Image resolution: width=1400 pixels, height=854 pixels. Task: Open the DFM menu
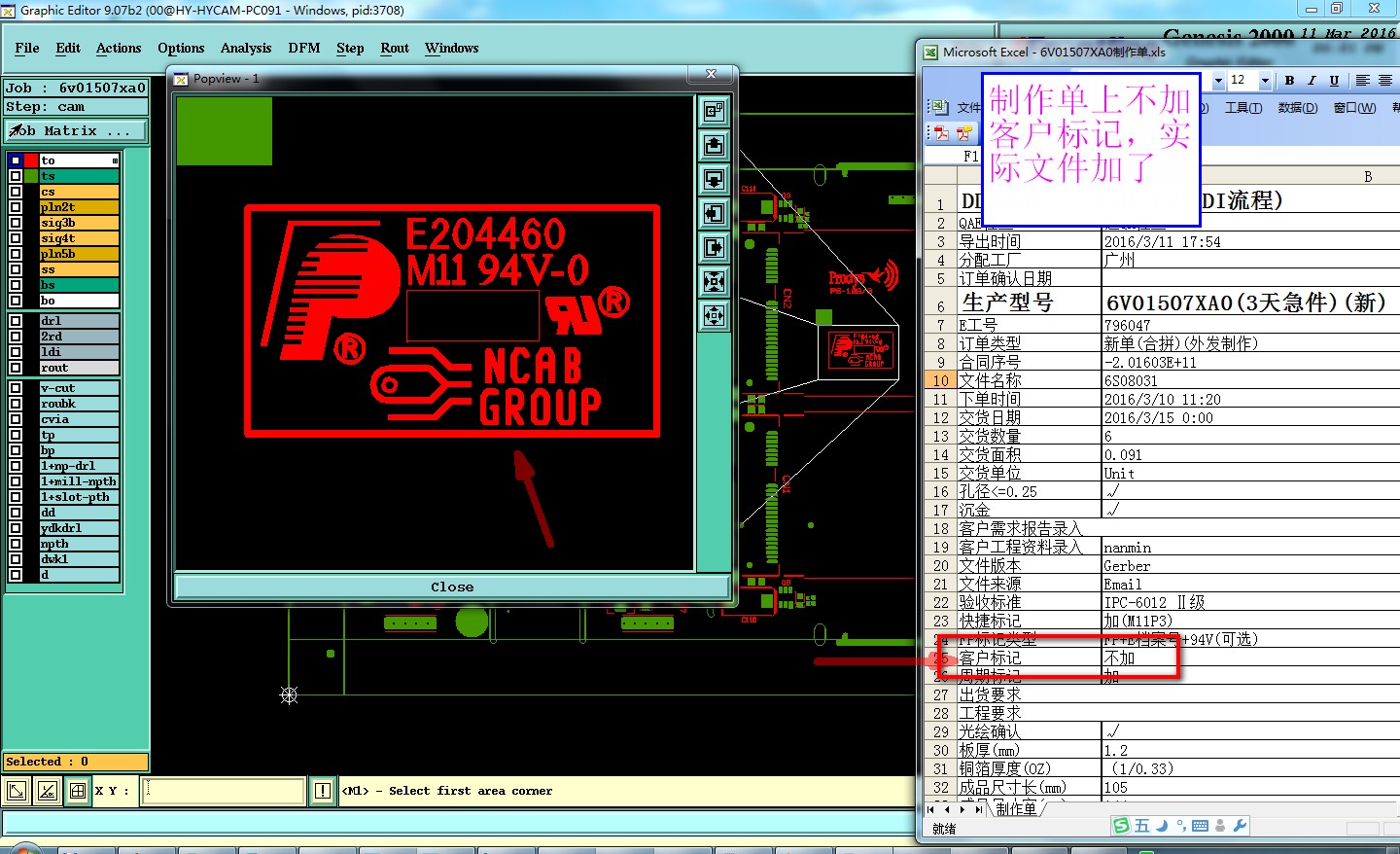(x=304, y=48)
